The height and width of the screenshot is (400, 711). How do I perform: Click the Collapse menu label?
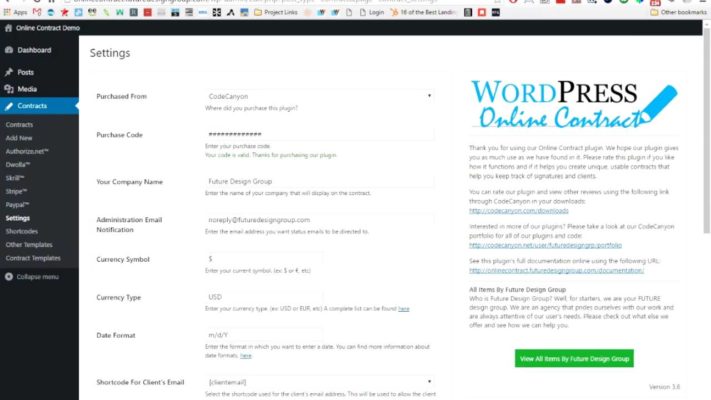[38, 277]
